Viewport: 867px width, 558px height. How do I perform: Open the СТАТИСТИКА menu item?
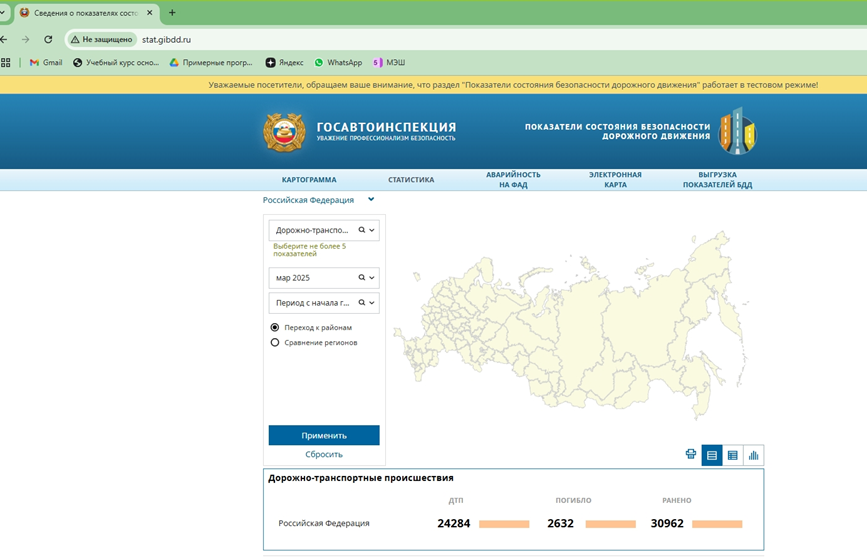tap(411, 180)
